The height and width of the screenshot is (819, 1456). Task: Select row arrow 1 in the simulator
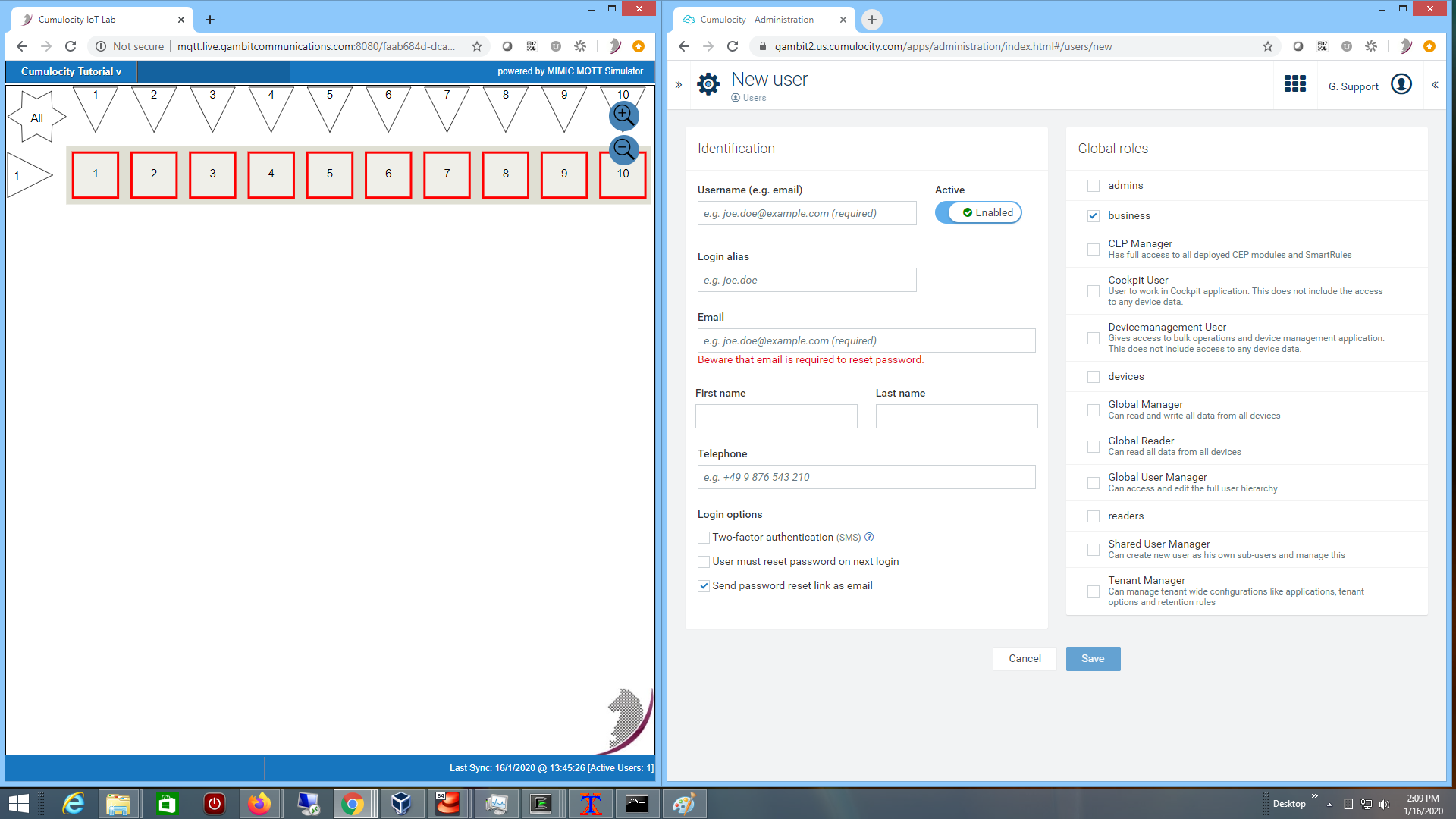29,175
